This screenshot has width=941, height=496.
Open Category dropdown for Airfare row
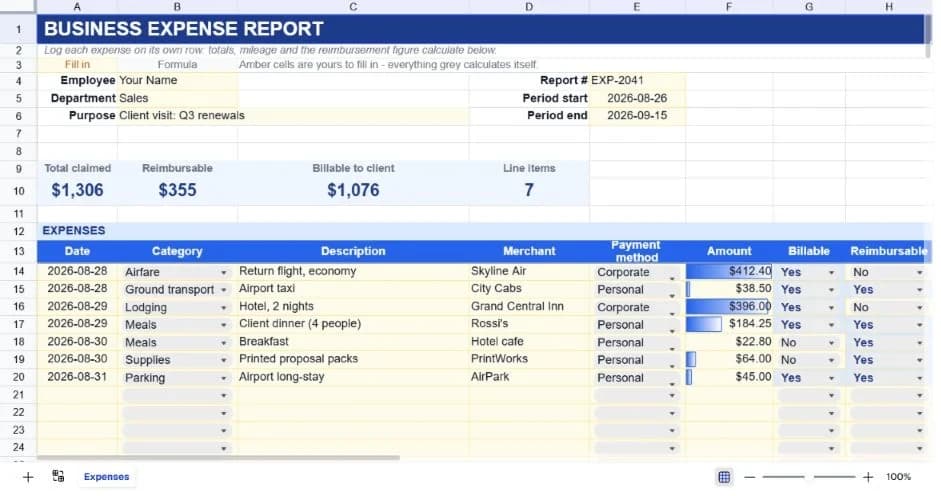click(x=223, y=272)
